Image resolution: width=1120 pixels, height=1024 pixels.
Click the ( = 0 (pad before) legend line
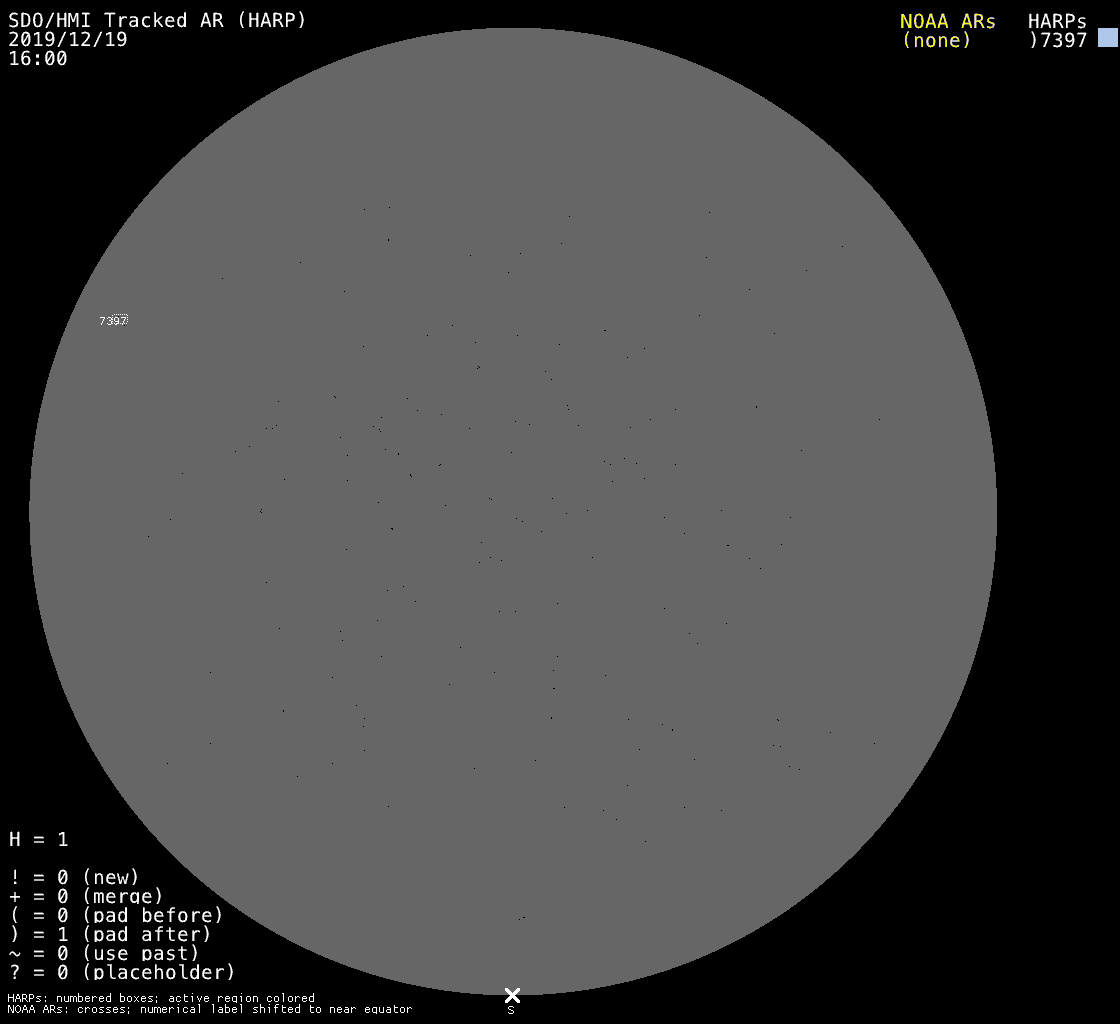116,915
